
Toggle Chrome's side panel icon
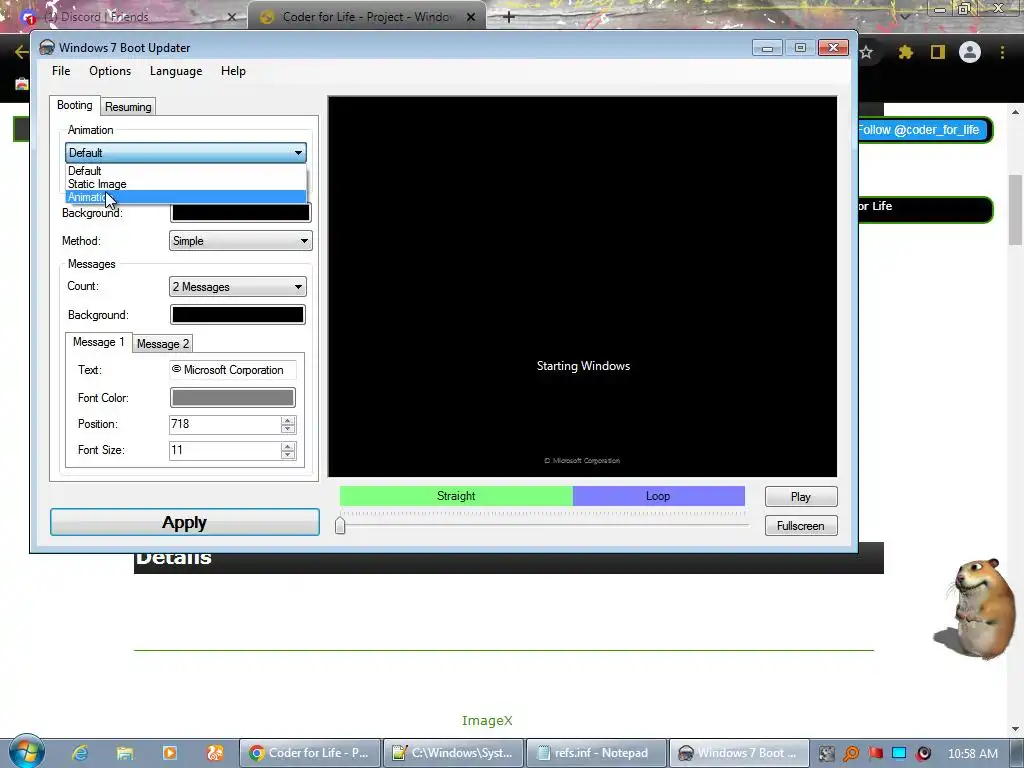pos(938,52)
